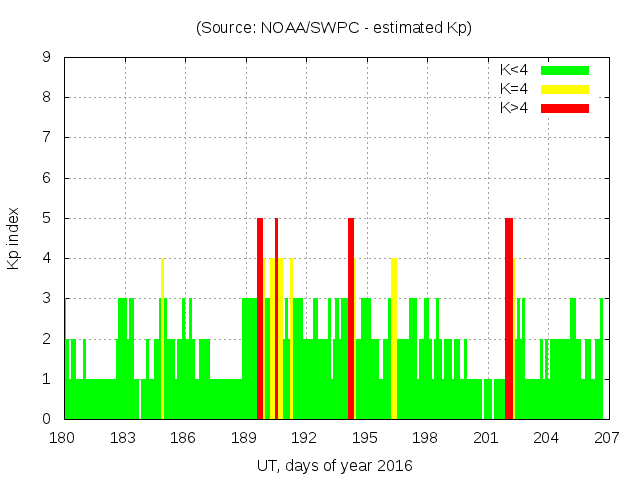Select the yellow Kp=4 bar near day 185
The image size is (640, 480).
(x=162, y=340)
